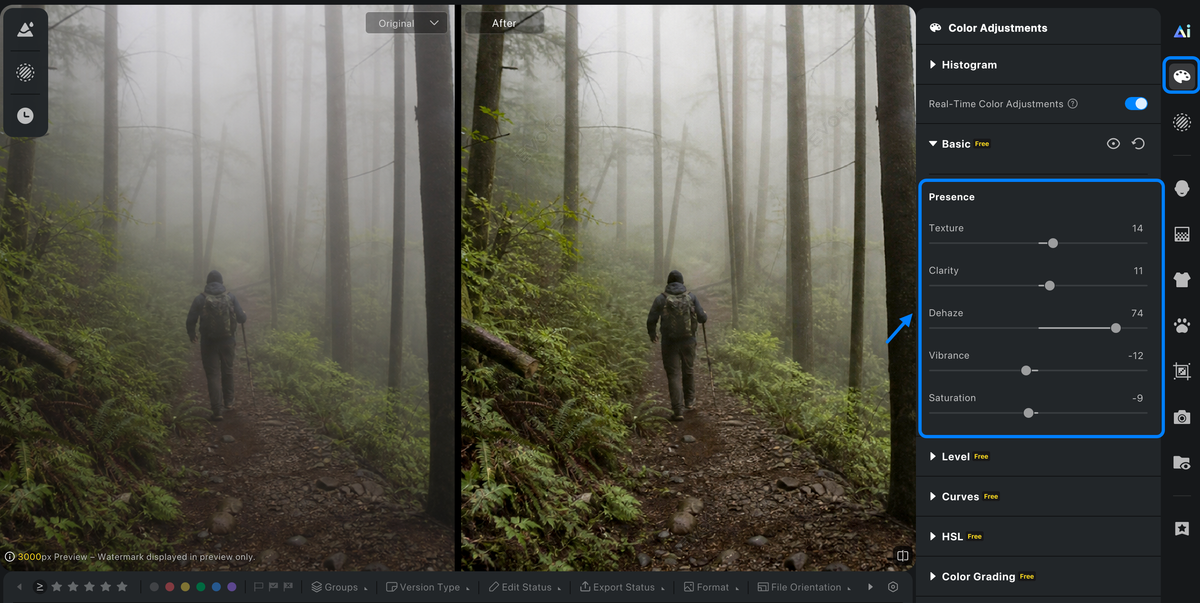
Task: Open the AI tools icon in right sidebar
Action: [1181, 31]
